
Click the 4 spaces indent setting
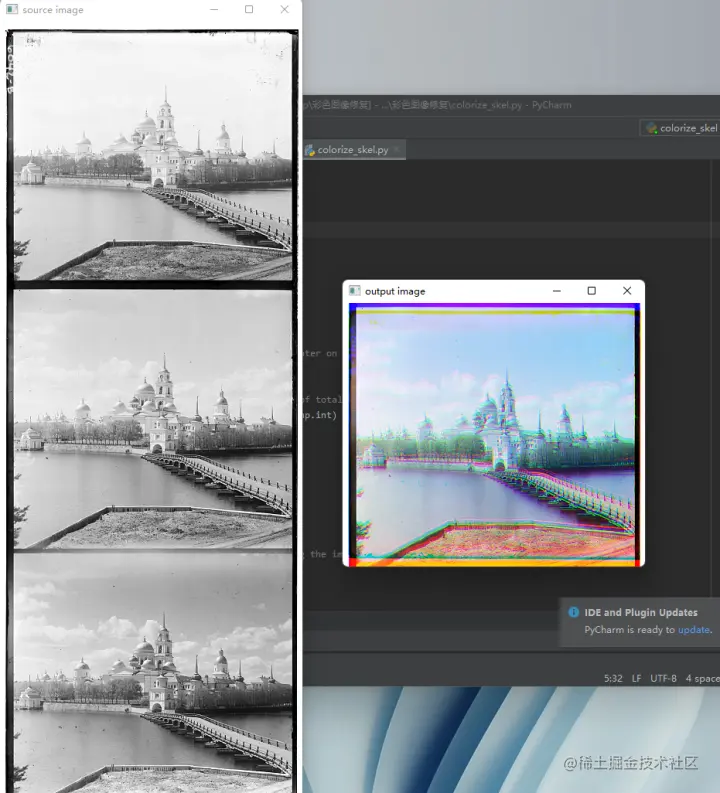702,678
